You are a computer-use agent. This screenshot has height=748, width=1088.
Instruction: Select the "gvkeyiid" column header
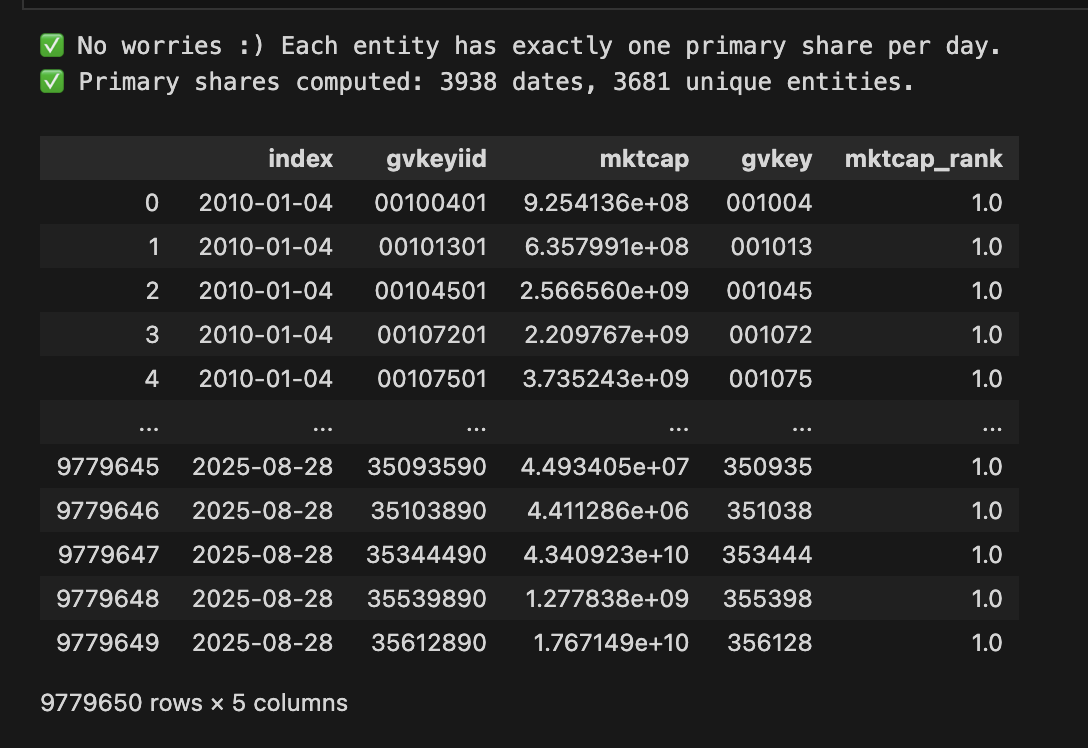(x=436, y=159)
